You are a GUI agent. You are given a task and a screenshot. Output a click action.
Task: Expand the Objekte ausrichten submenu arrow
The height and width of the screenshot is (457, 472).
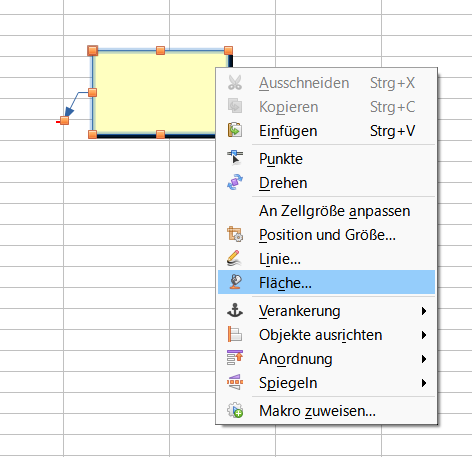(x=424, y=335)
